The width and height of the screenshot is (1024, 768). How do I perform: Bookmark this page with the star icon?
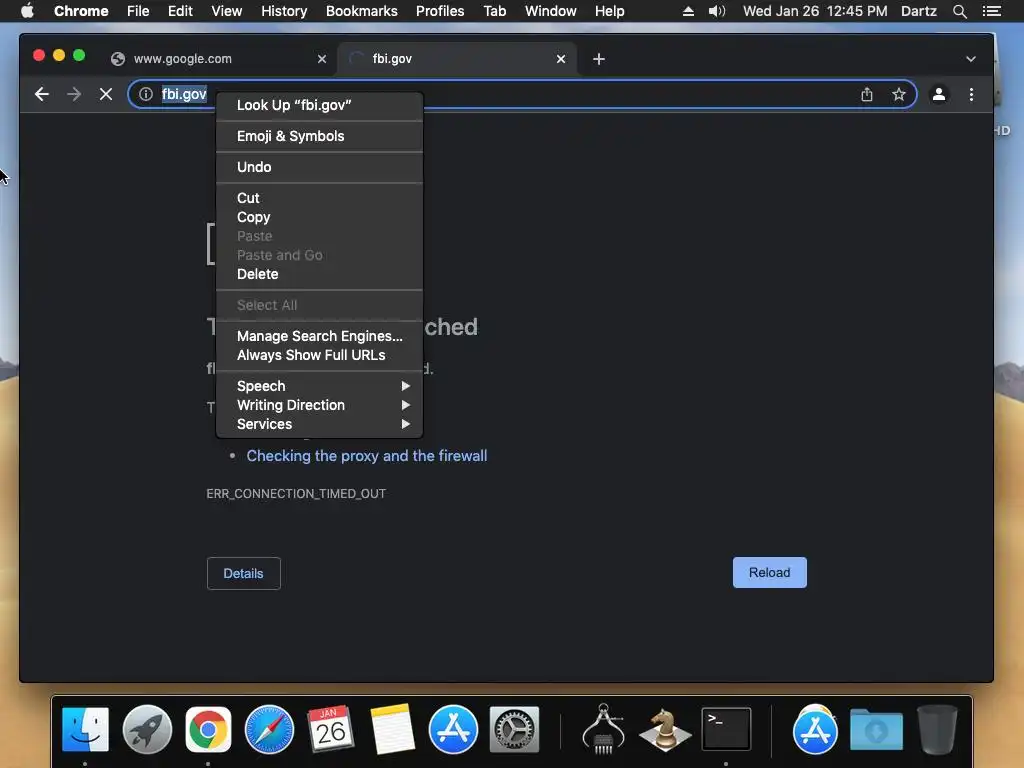(x=899, y=94)
